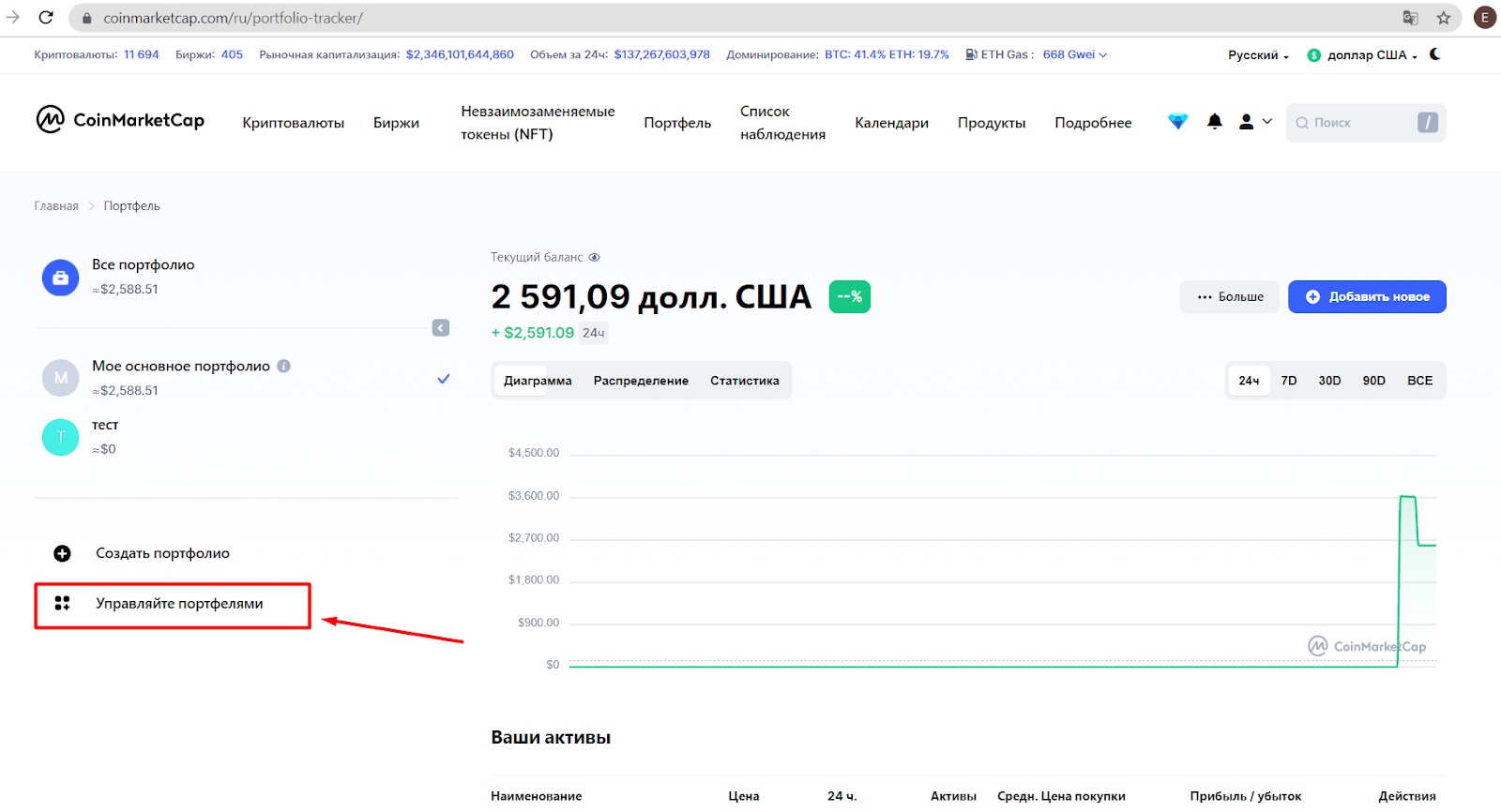Switch to the Статистика tab

pos(745,381)
